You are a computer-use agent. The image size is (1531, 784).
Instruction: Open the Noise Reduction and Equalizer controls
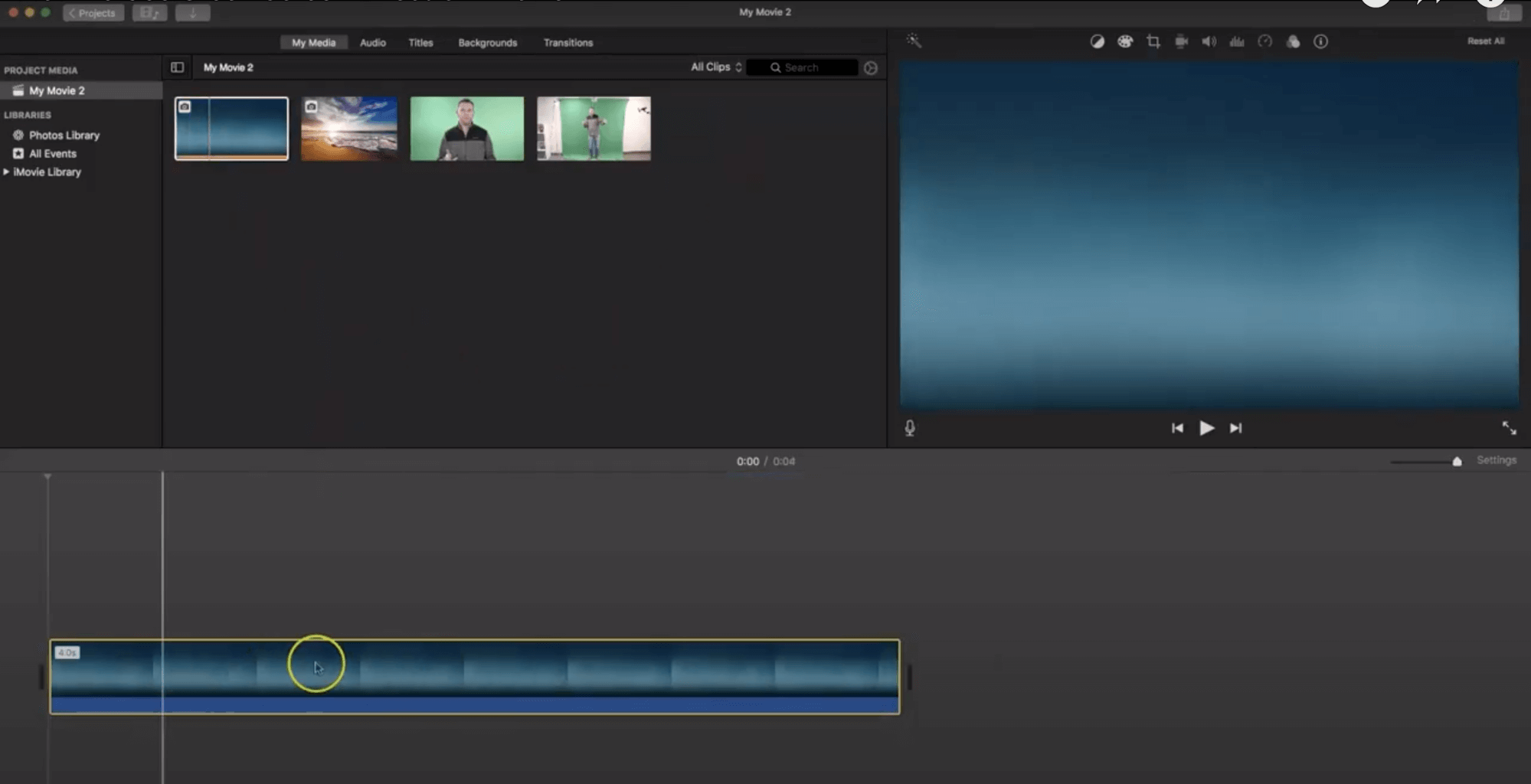point(1237,41)
